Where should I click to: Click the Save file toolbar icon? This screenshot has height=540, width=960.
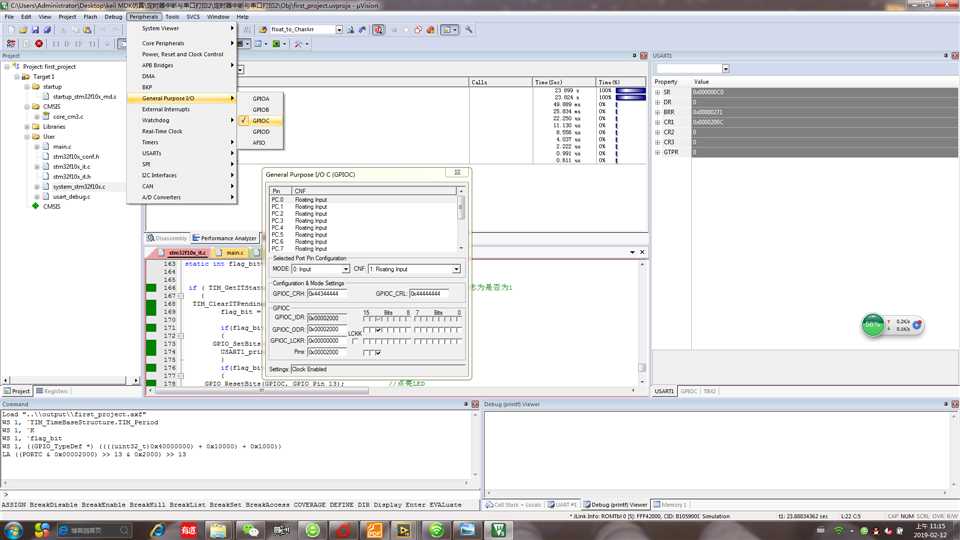[35, 29]
